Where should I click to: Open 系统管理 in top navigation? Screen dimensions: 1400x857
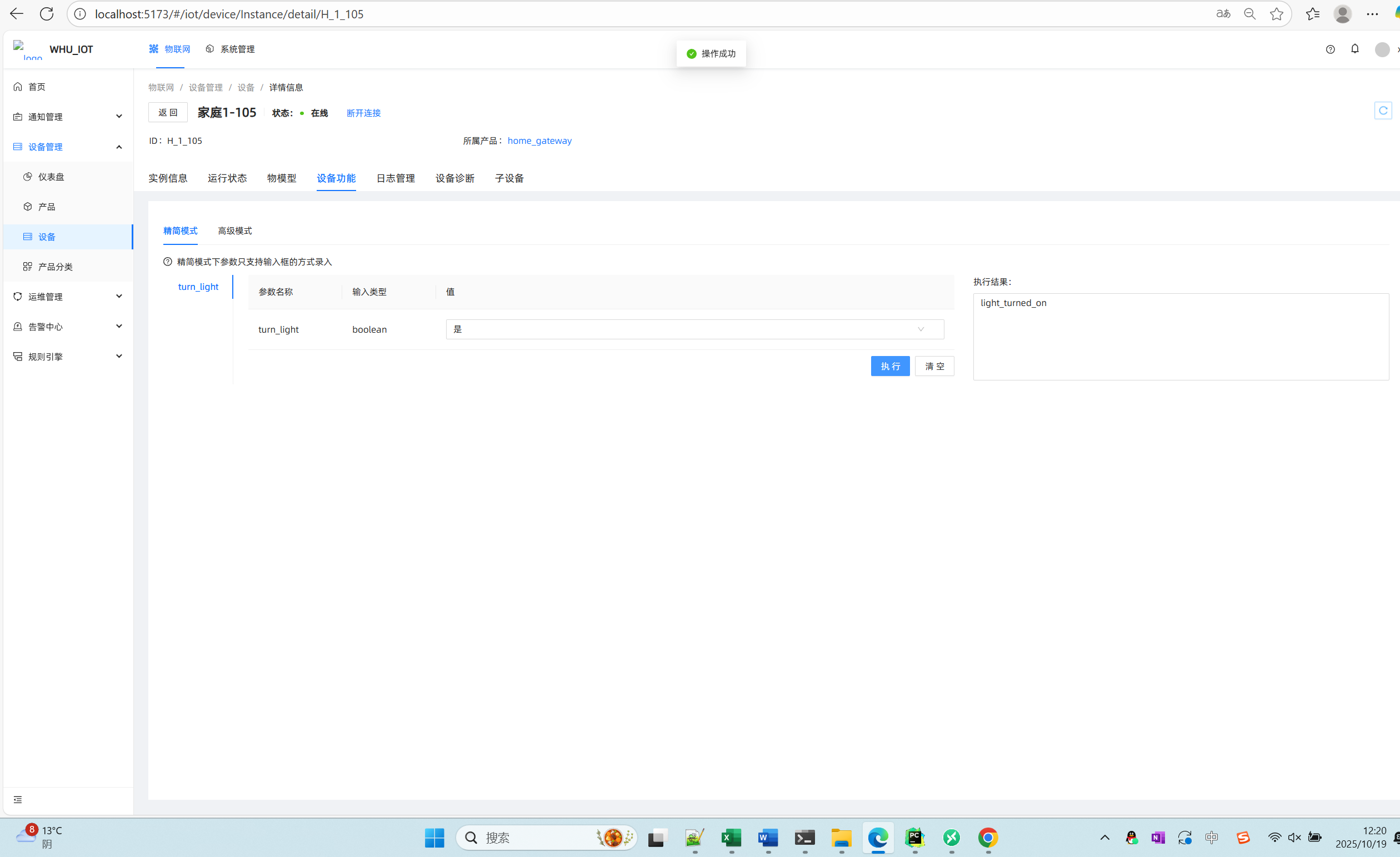[231, 49]
